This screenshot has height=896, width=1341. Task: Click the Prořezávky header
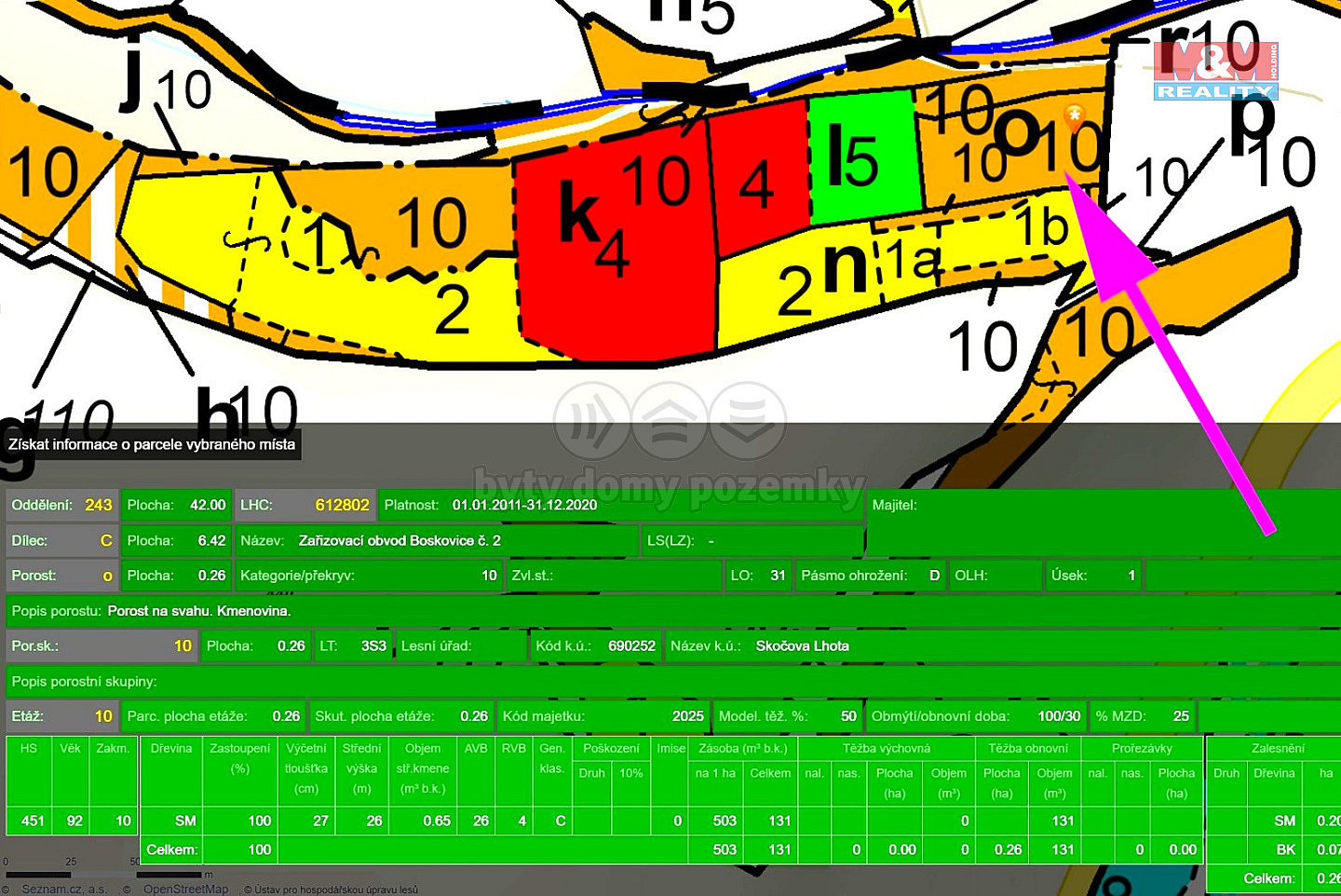point(1142,748)
